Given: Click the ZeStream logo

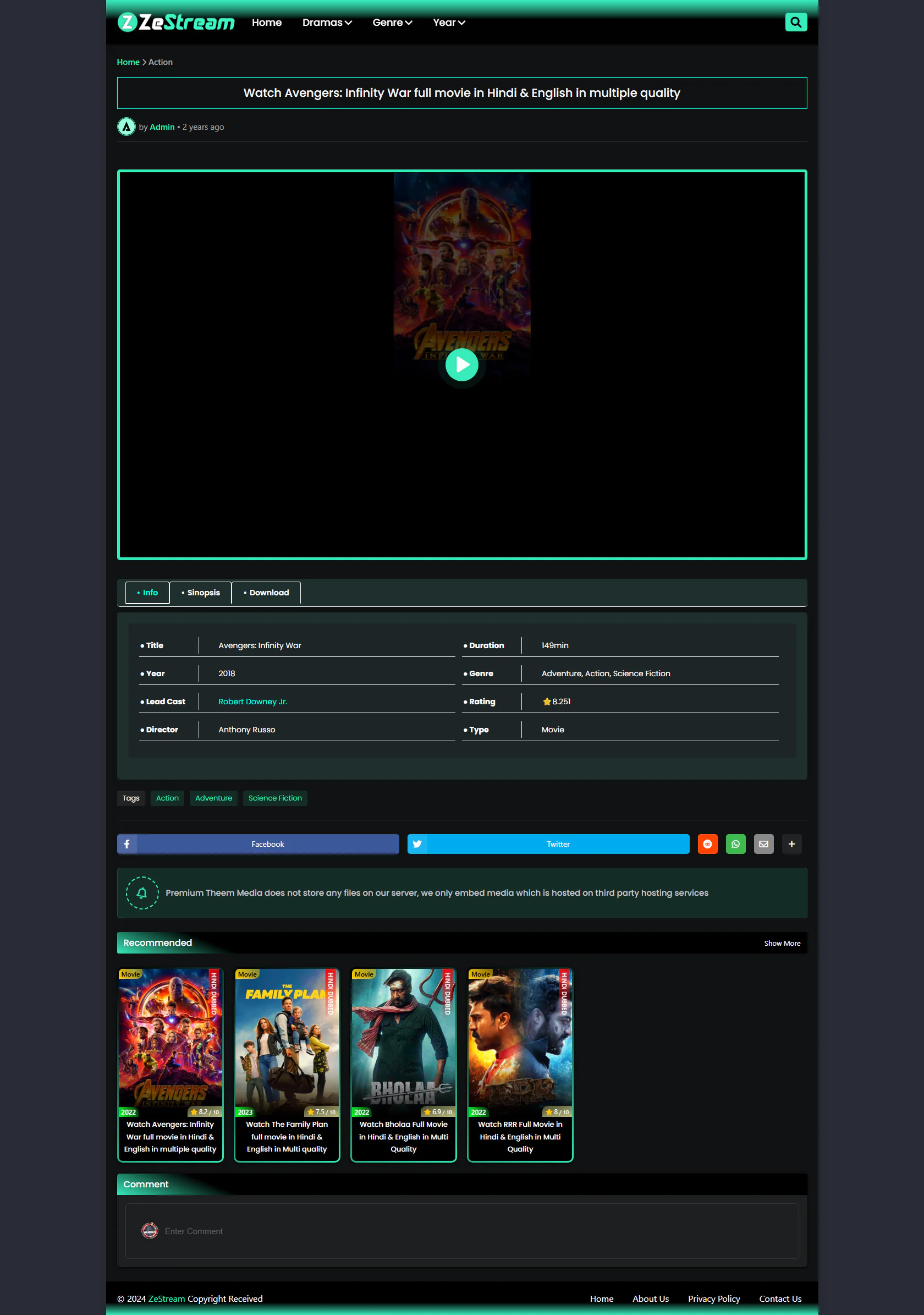Looking at the screenshot, I should coord(176,23).
